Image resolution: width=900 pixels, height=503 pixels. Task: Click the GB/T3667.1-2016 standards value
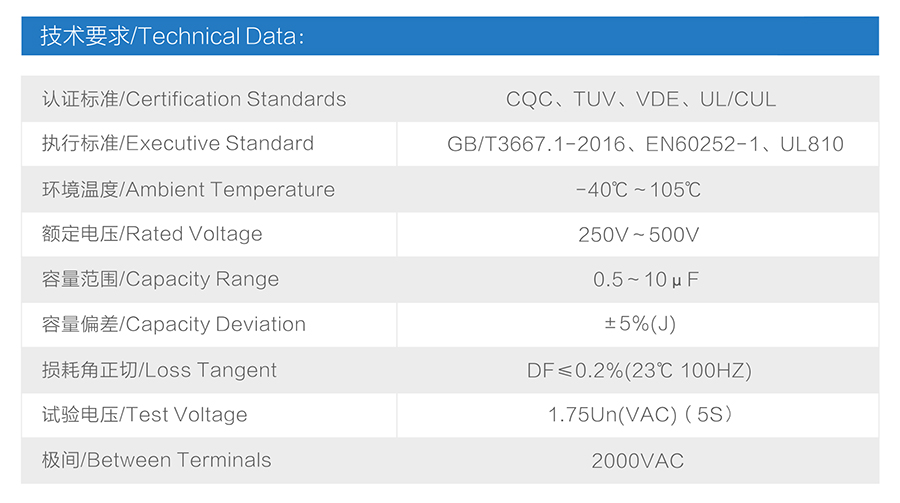tap(645, 144)
